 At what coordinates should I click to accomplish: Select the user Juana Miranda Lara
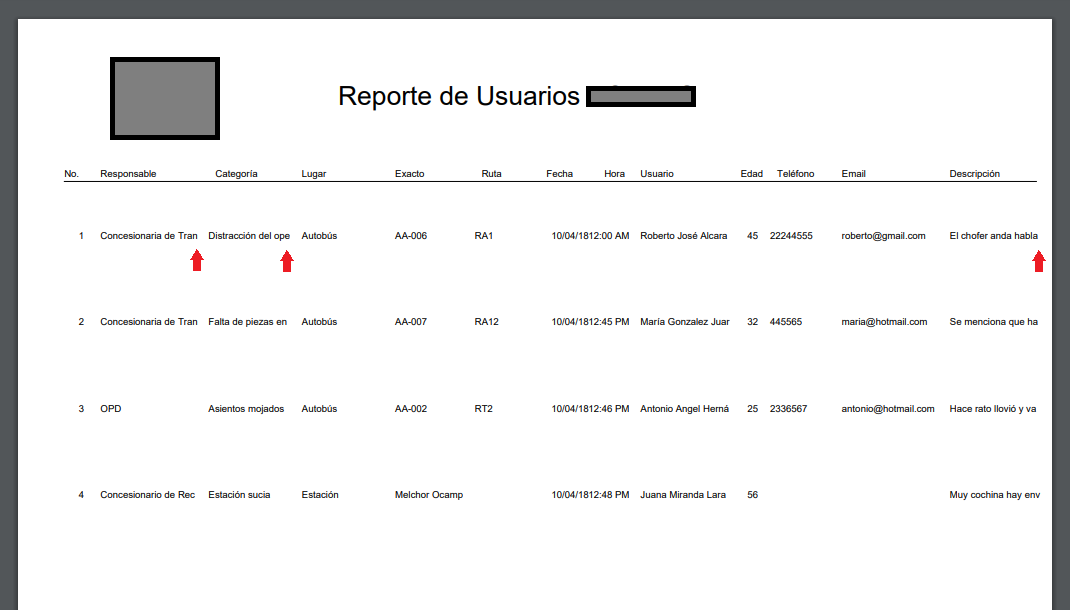click(x=682, y=495)
